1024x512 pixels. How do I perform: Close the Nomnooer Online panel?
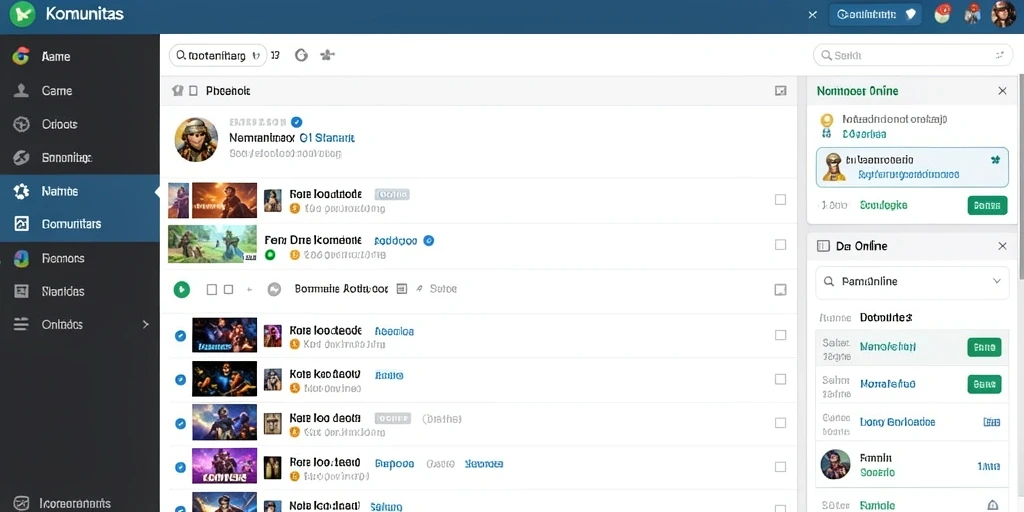(1002, 91)
